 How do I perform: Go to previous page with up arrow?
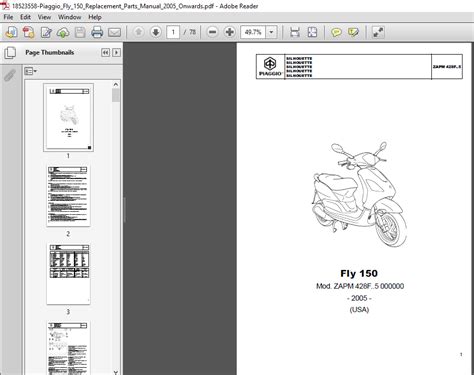pyautogui.click(x=139, y=32)
